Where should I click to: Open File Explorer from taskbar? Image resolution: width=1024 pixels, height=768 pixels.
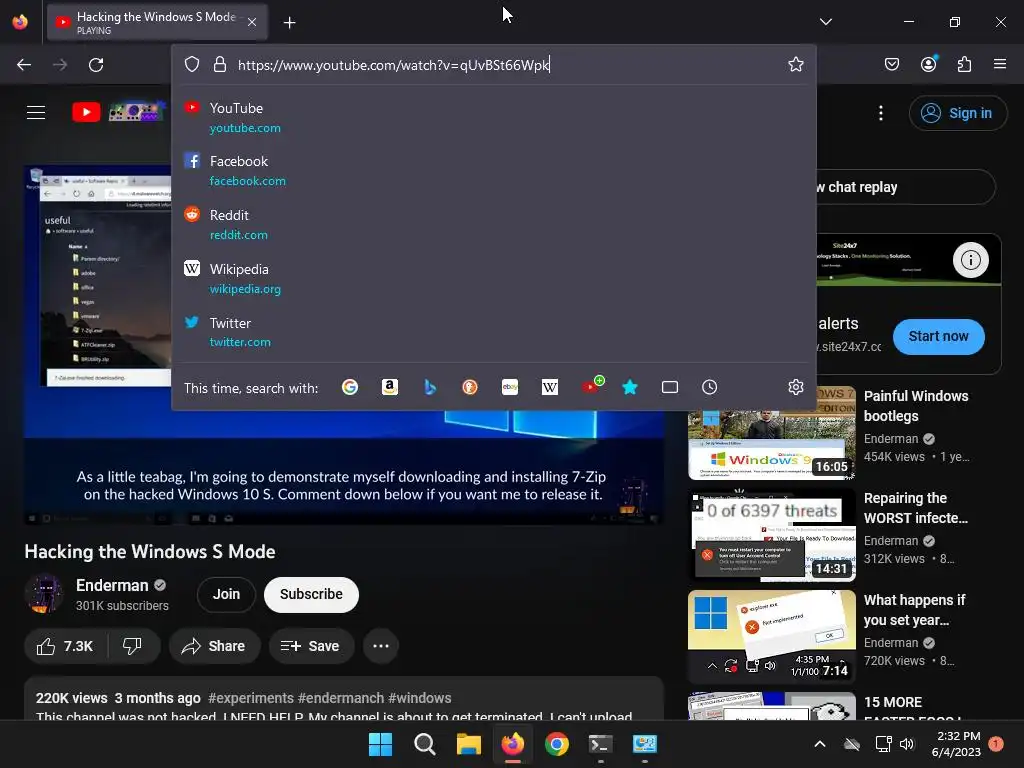[468, 744]
